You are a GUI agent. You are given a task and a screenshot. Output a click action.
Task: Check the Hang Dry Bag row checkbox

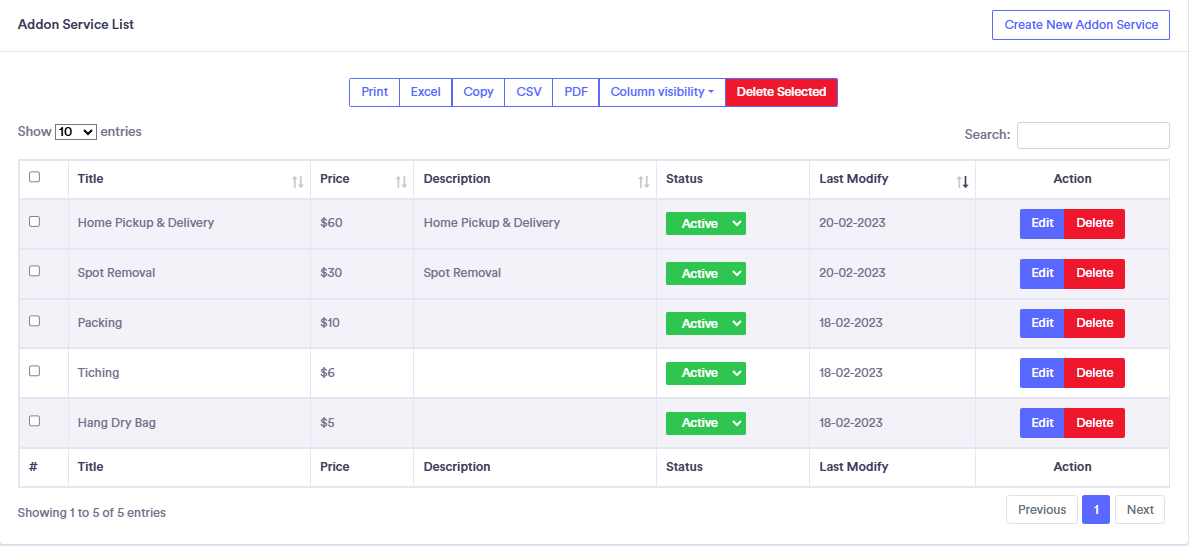[x=35, y=421]
